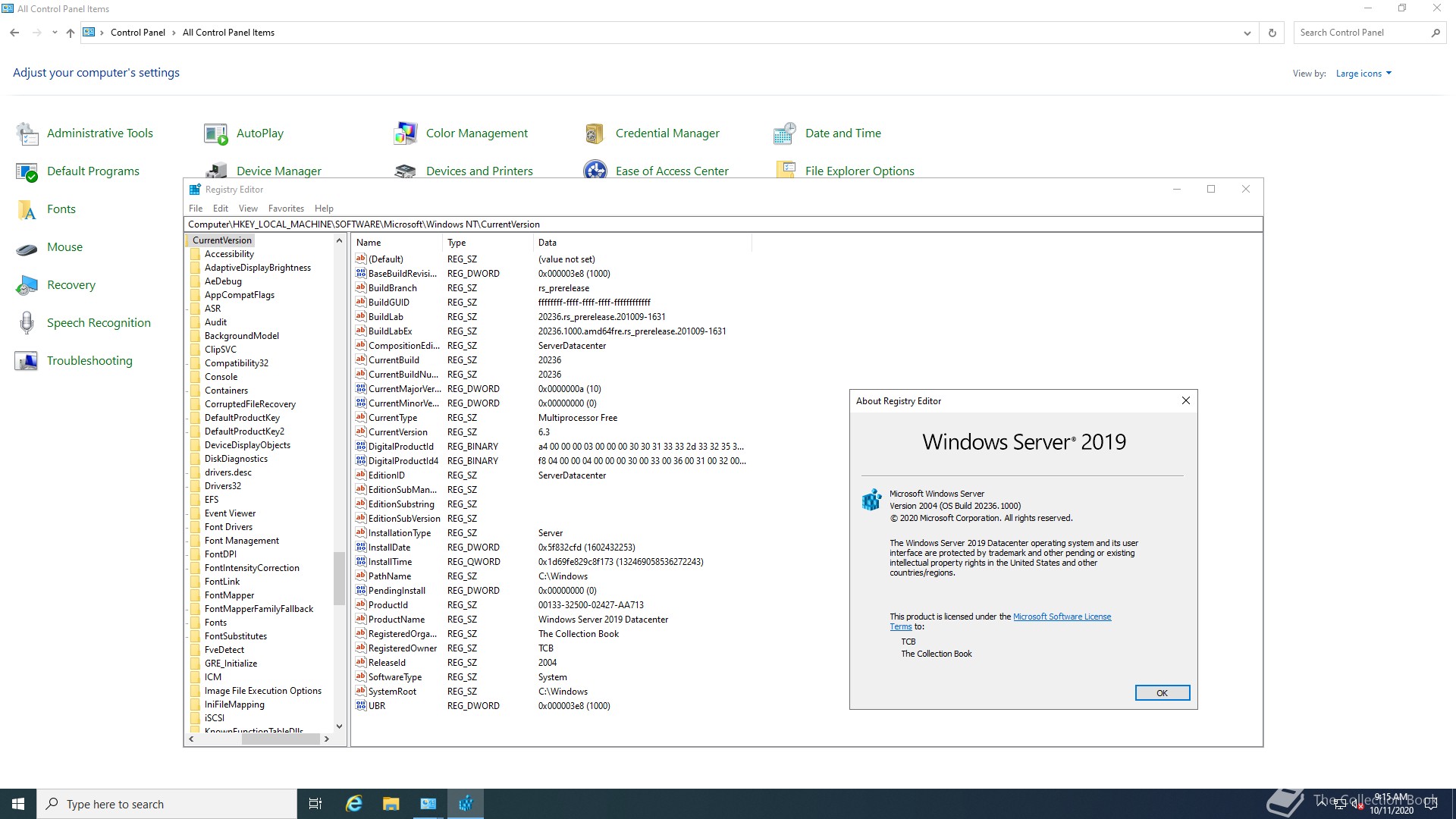Close the About Registry Editor dialog
Viewport: 1456px width, 819px height.
click(1186, 400)
